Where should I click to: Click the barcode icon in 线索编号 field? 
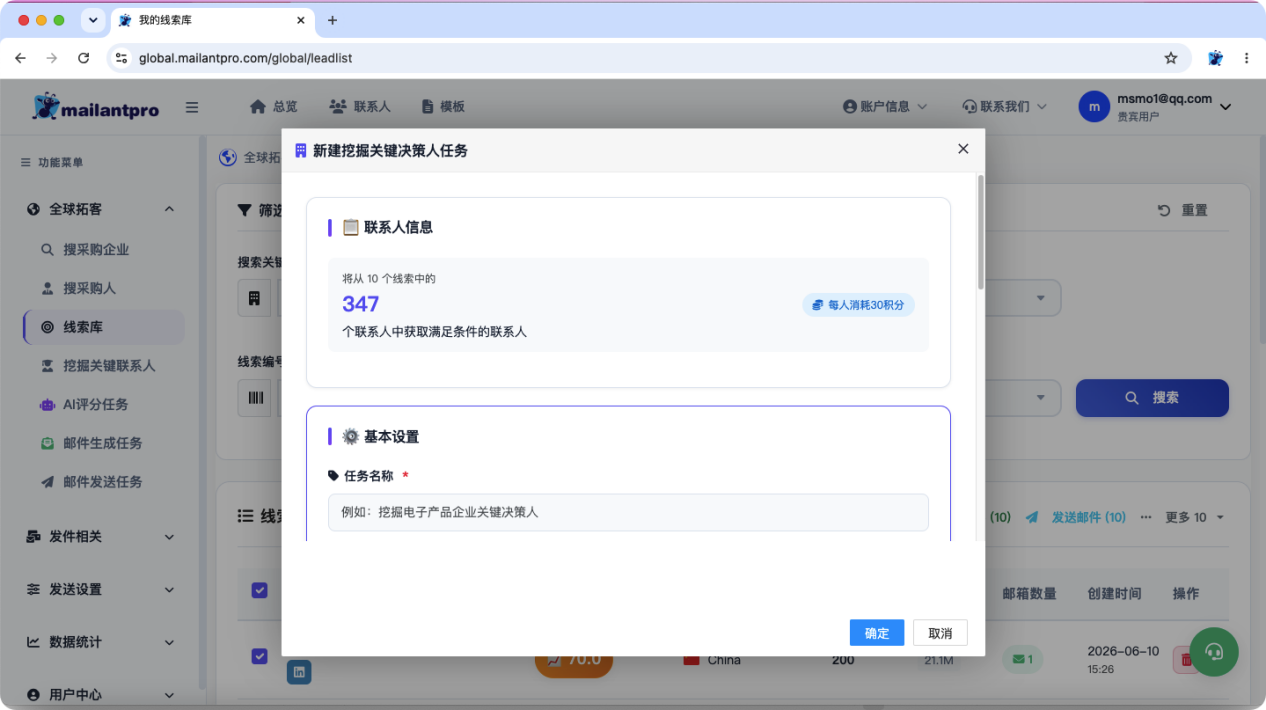click(256, 398)
